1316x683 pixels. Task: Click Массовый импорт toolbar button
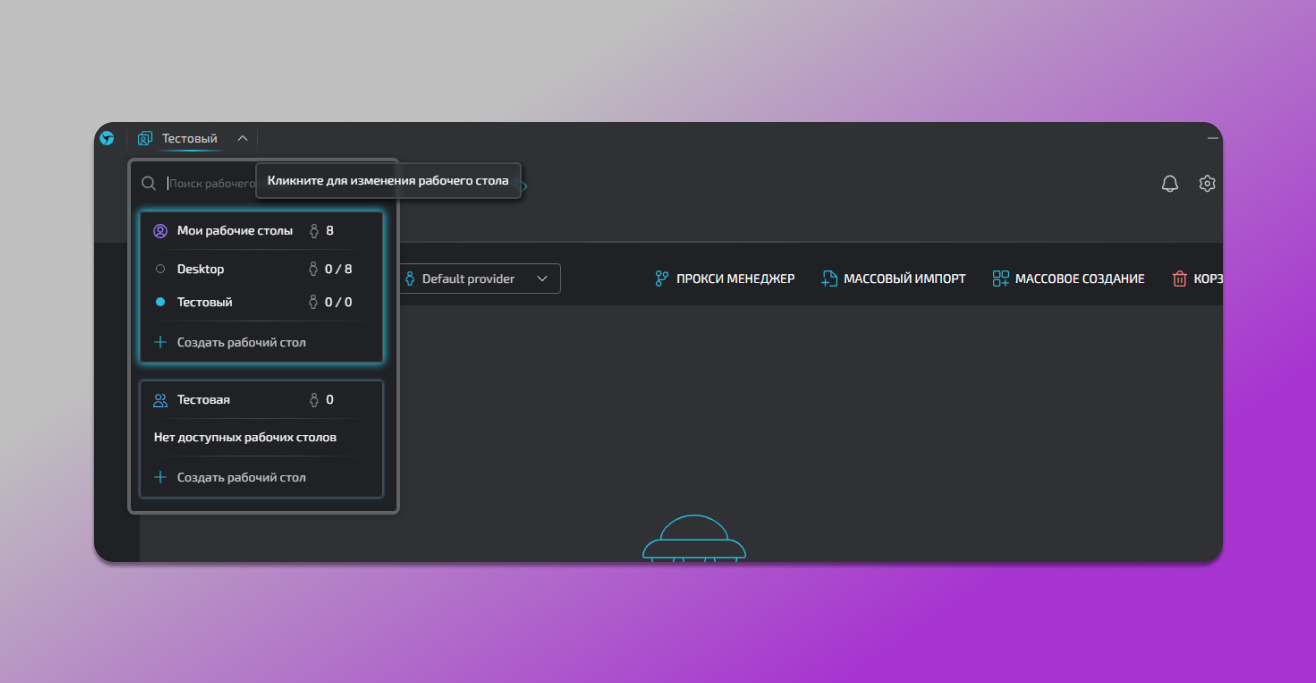pyautogui.click(x=893, y=279)
